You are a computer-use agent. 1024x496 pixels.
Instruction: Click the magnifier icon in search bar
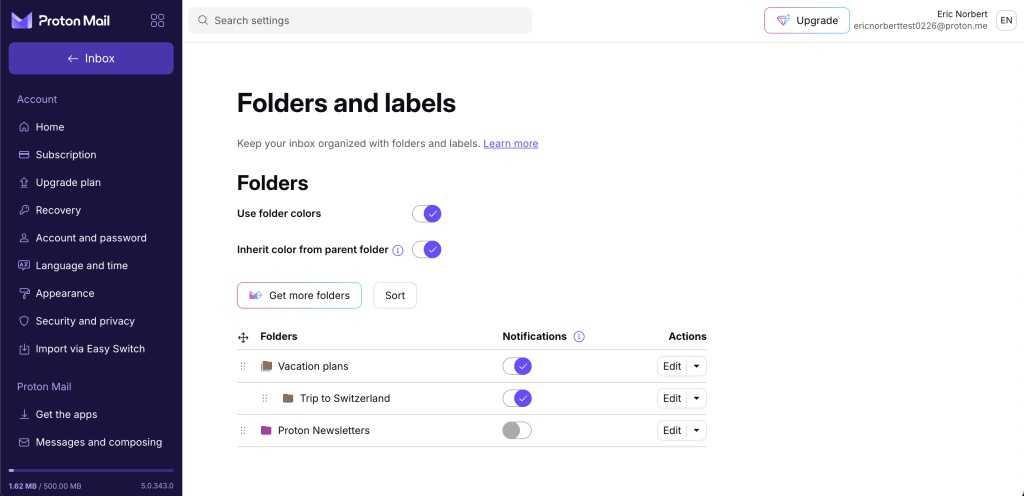click(x=203, y=20)
